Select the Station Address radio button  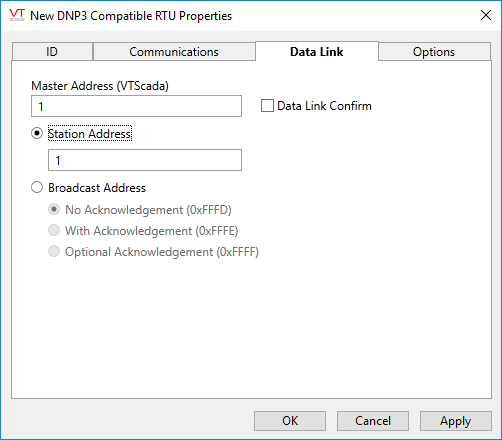point(37,134)
